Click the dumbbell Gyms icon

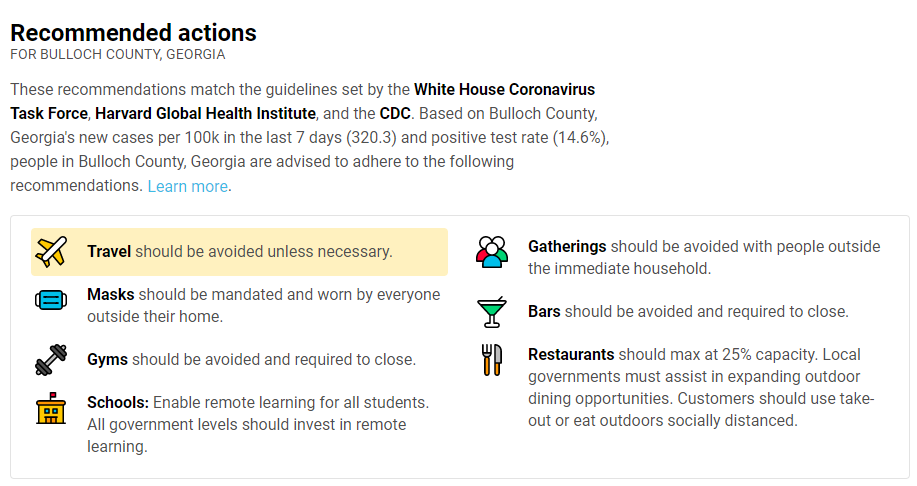[51, 360]
